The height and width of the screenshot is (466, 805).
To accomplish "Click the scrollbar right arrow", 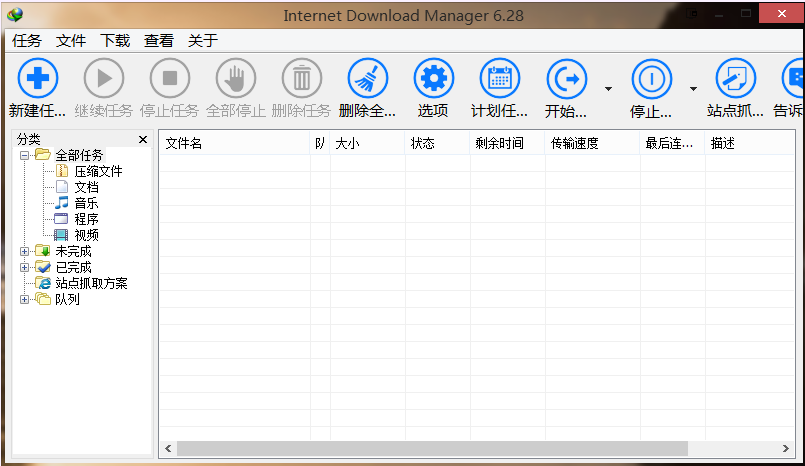I will coord(785,449).
